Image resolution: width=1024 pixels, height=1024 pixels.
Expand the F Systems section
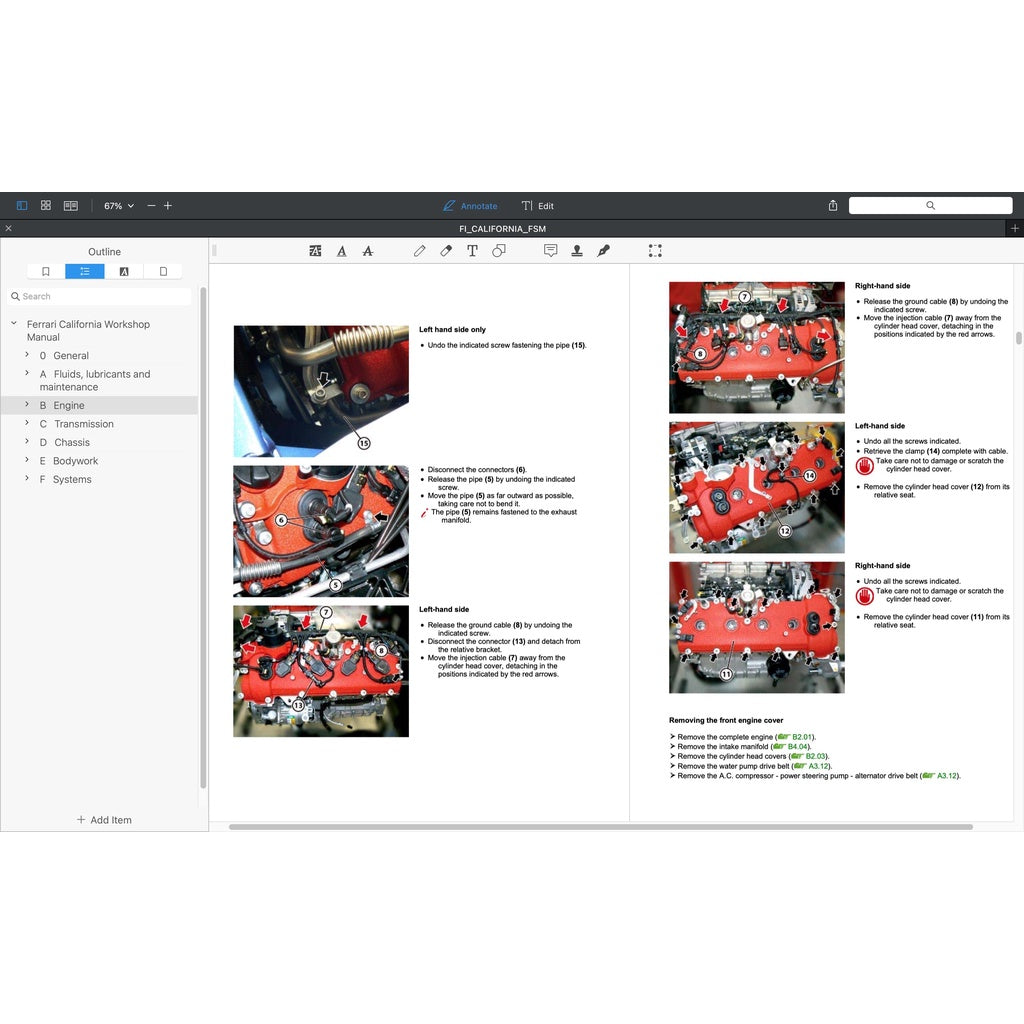(27, 478)
